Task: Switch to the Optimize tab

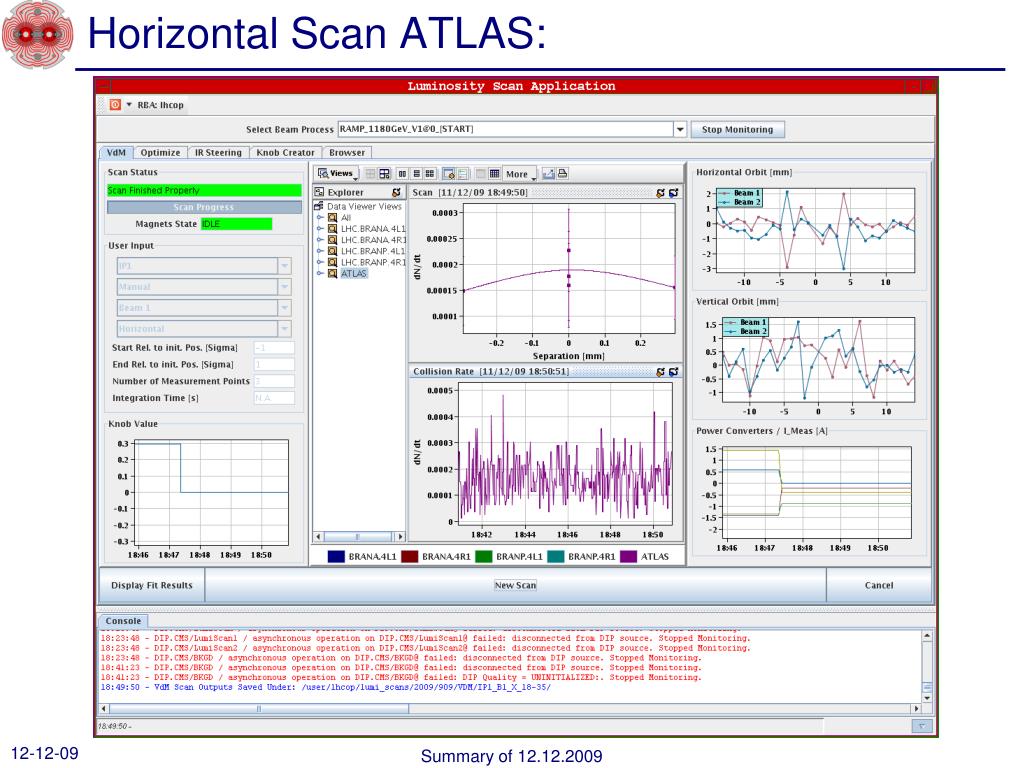Action: tap(160, 152)
